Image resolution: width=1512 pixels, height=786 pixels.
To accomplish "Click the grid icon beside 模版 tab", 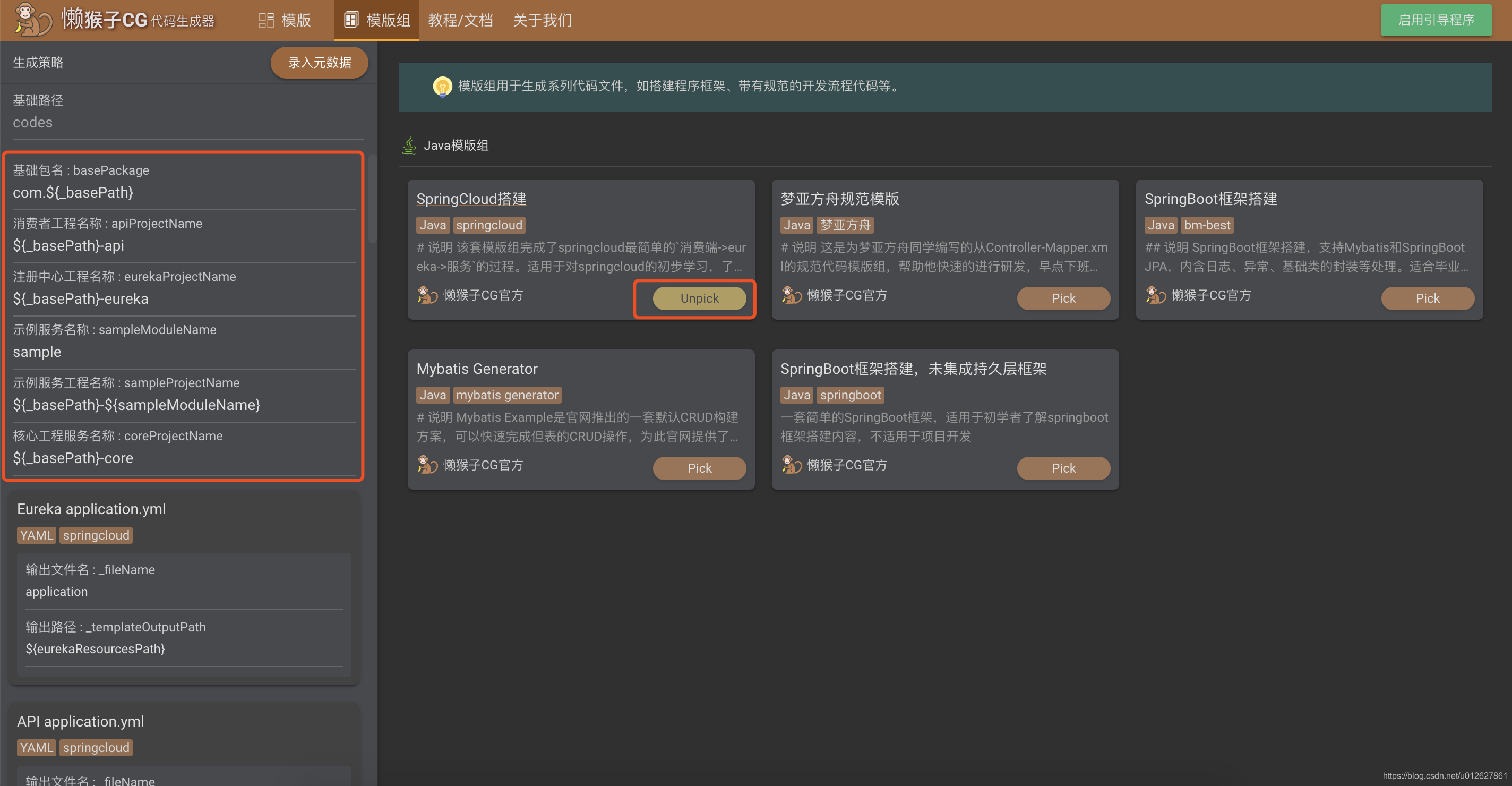I will pyautogui.click(x=266, y=21).
